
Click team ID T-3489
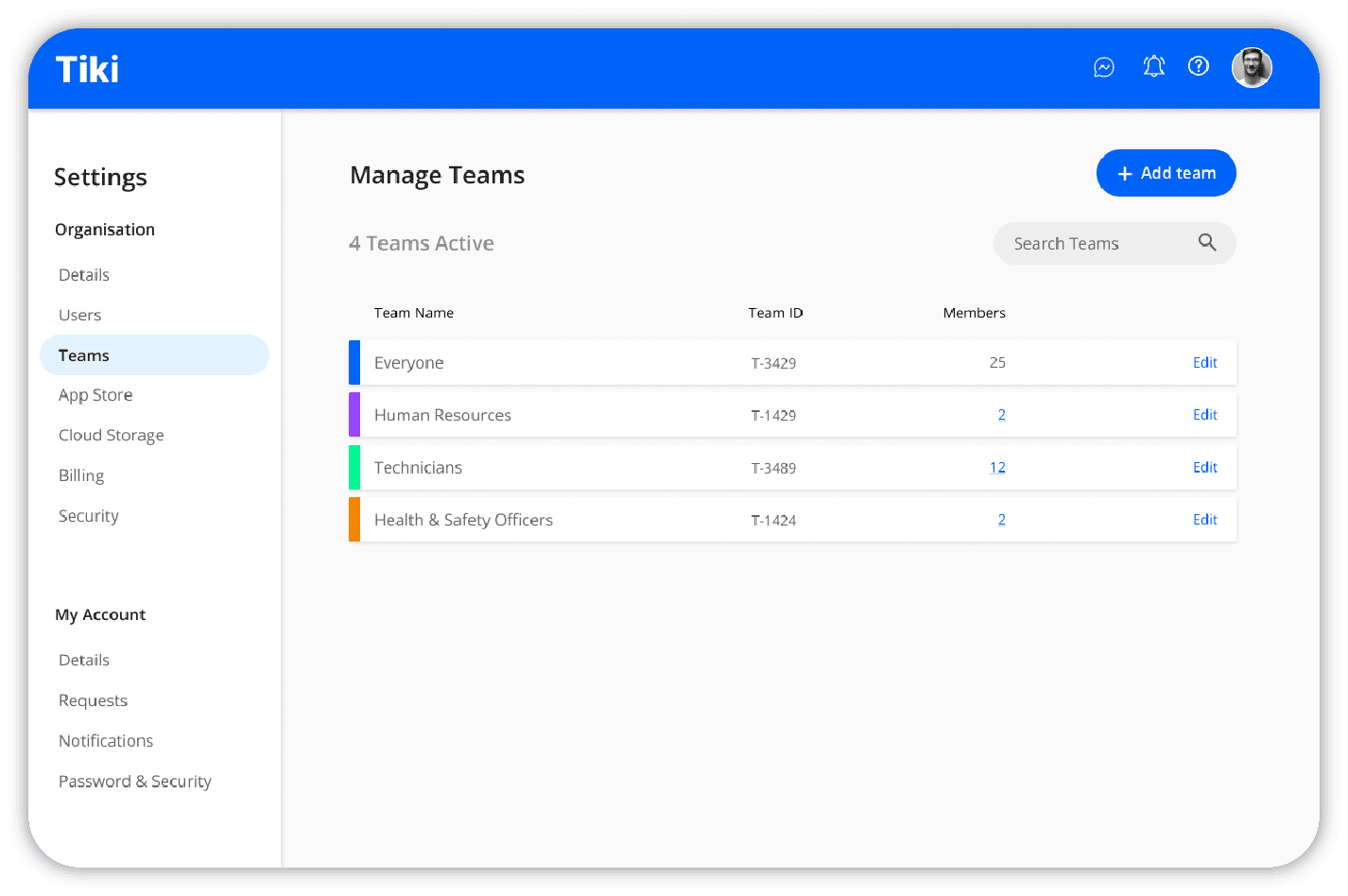click(773, 468)
